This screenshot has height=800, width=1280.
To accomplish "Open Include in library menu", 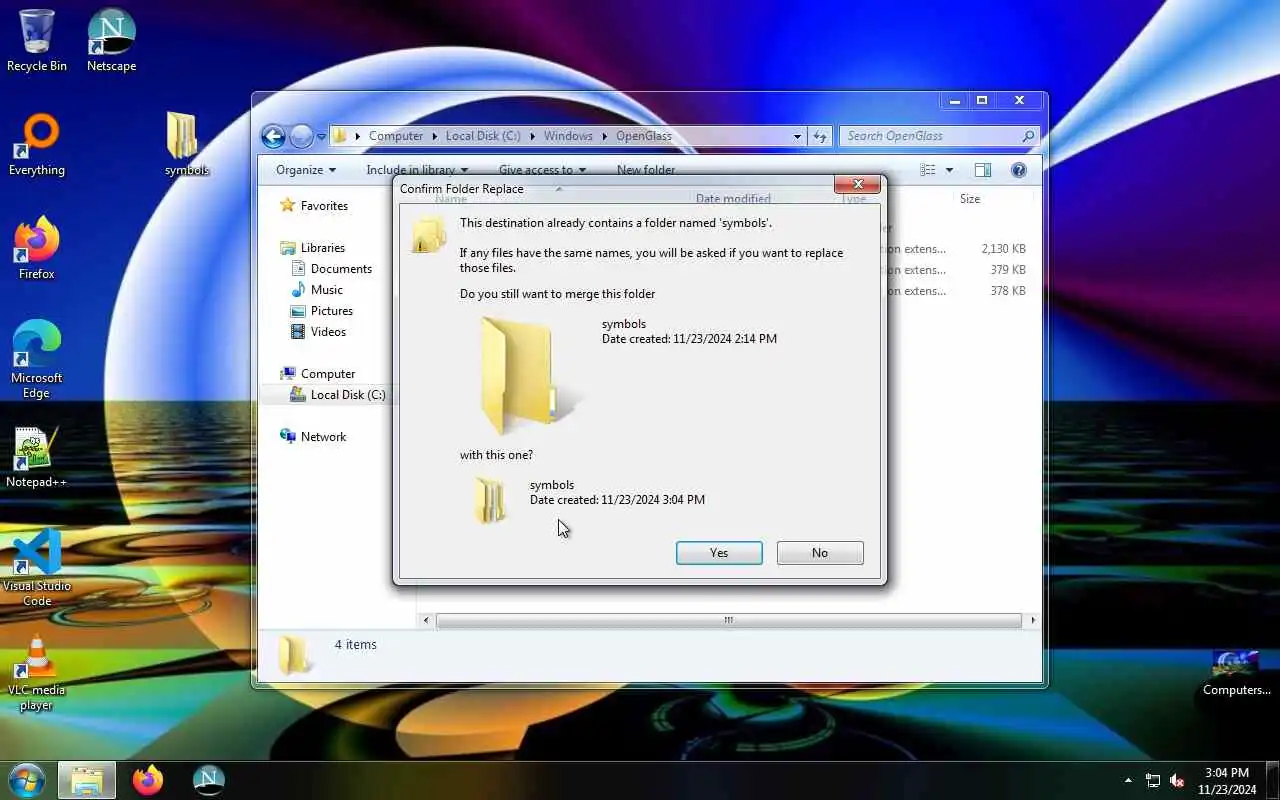I will pos(417,170).
